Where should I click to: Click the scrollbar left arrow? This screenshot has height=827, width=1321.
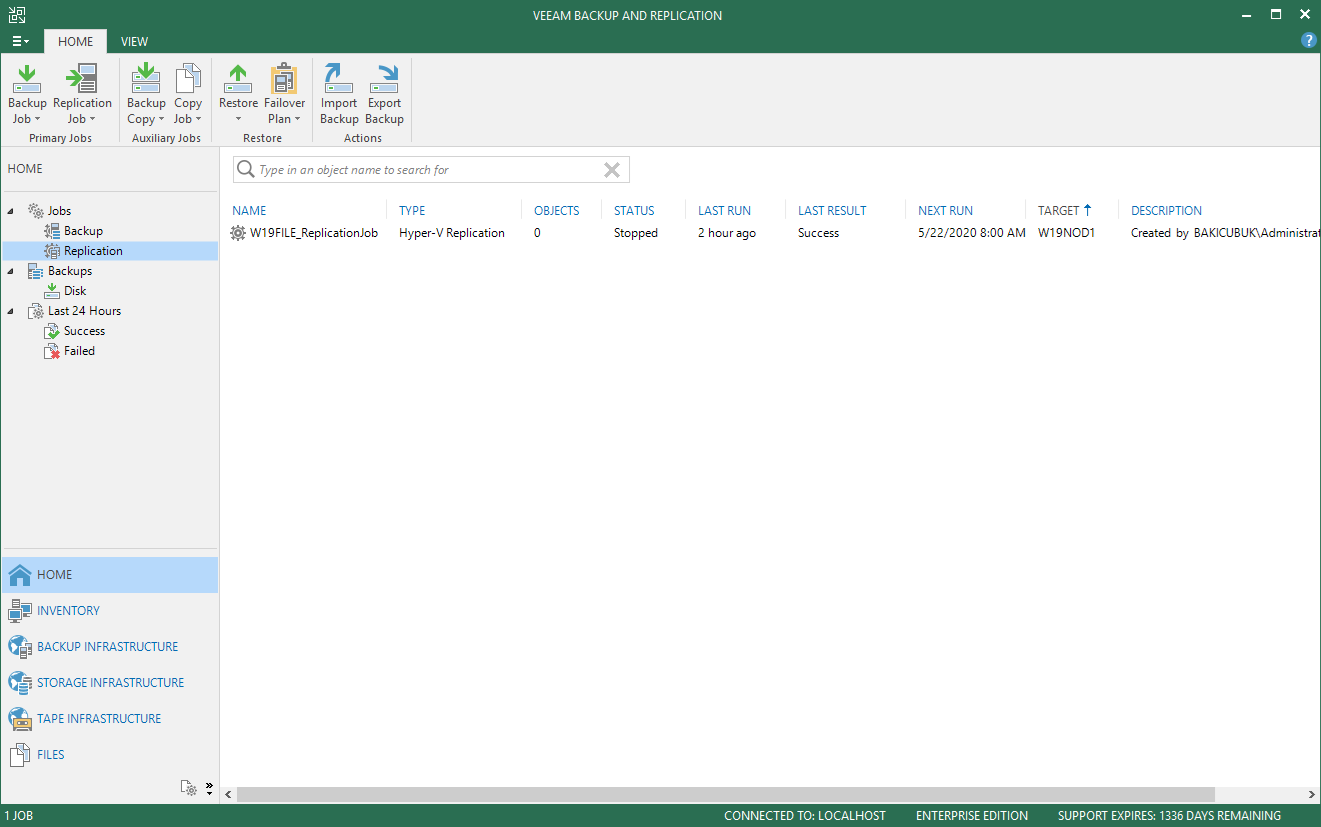point(228,795)
